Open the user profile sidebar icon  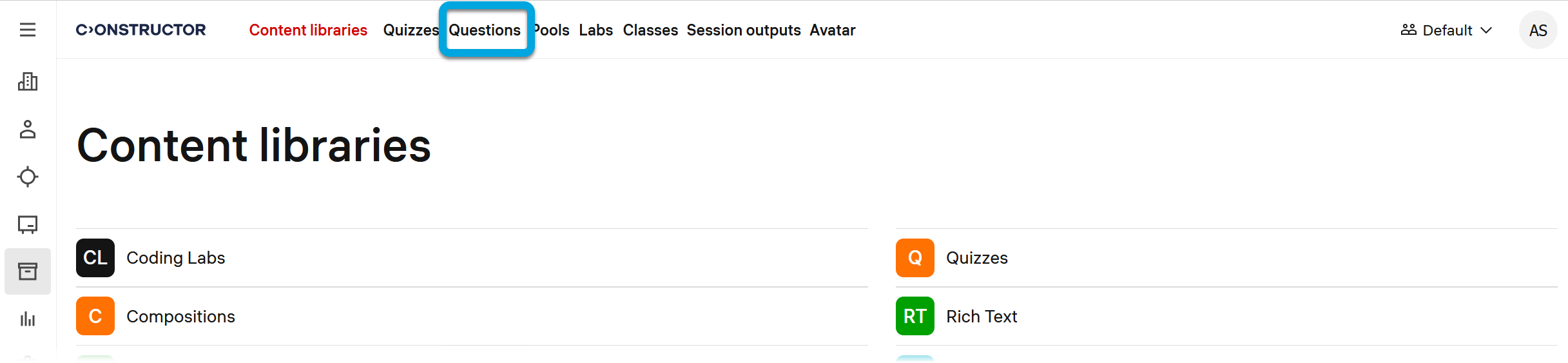28,130
